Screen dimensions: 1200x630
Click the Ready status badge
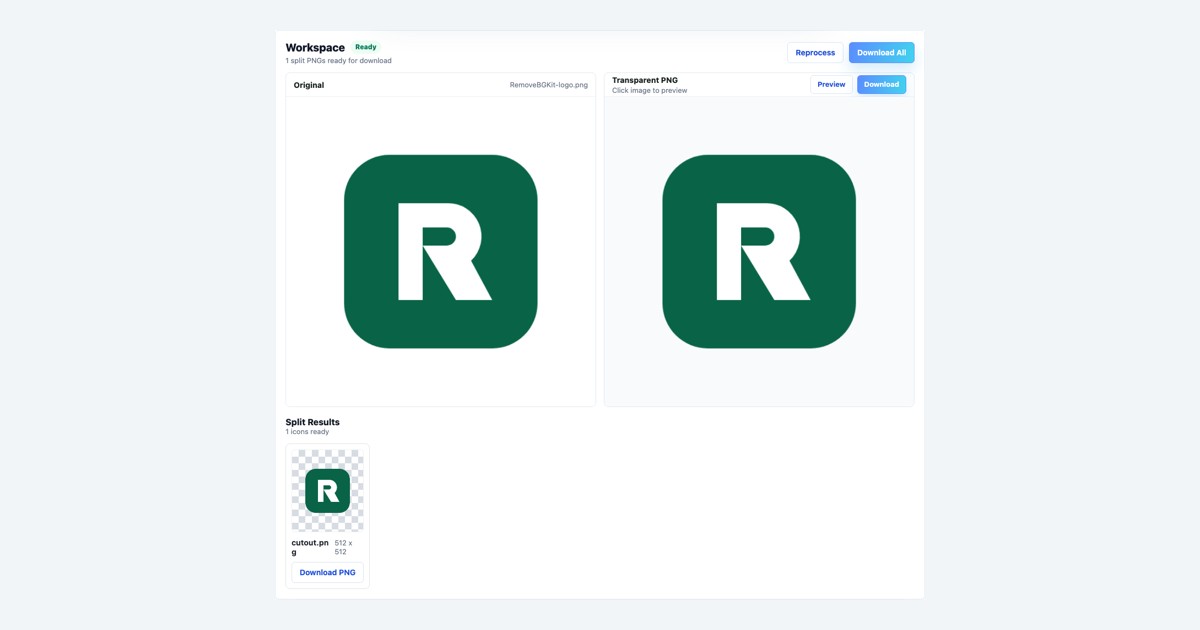coord(366,47)
